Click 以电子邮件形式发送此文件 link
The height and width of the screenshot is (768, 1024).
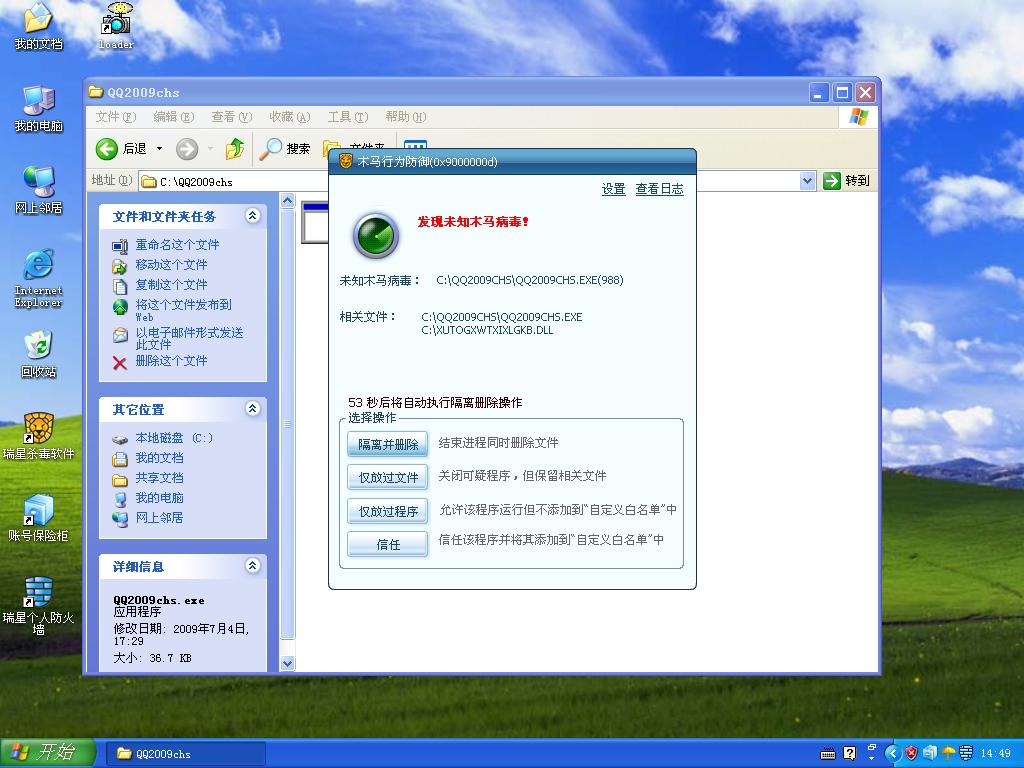(189, 338)
